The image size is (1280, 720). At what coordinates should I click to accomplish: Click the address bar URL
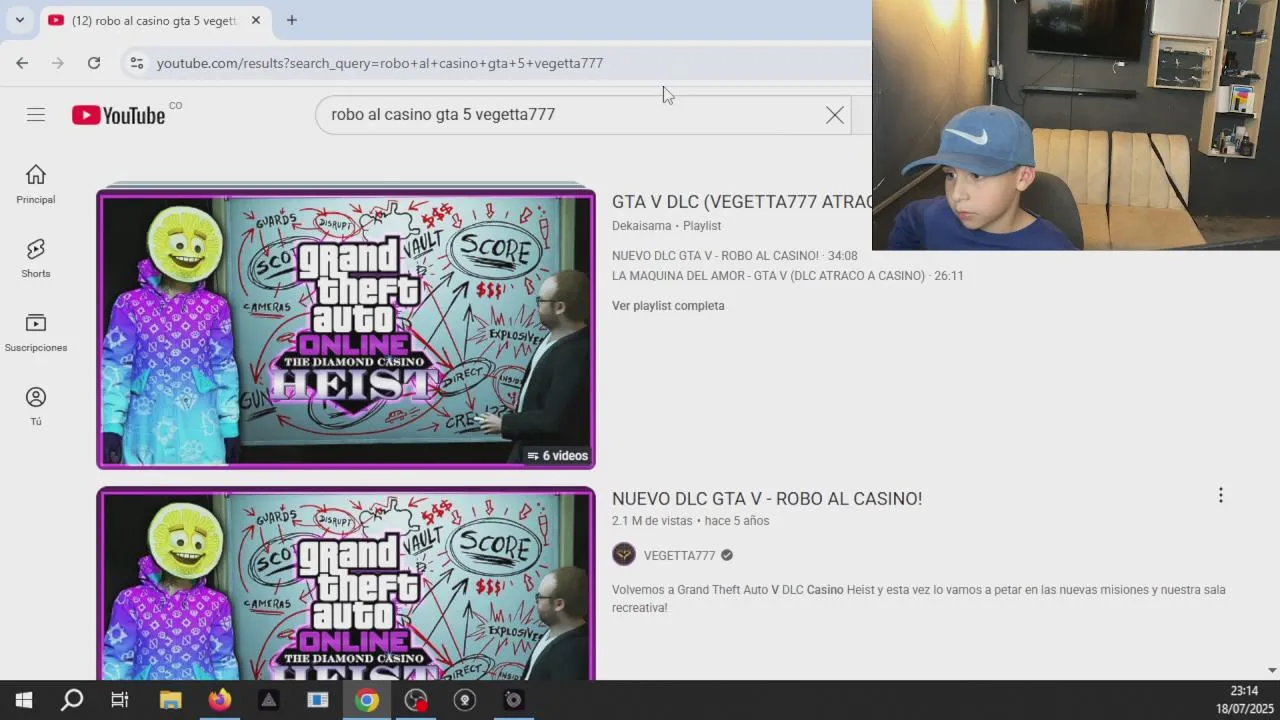coord(380,63)
